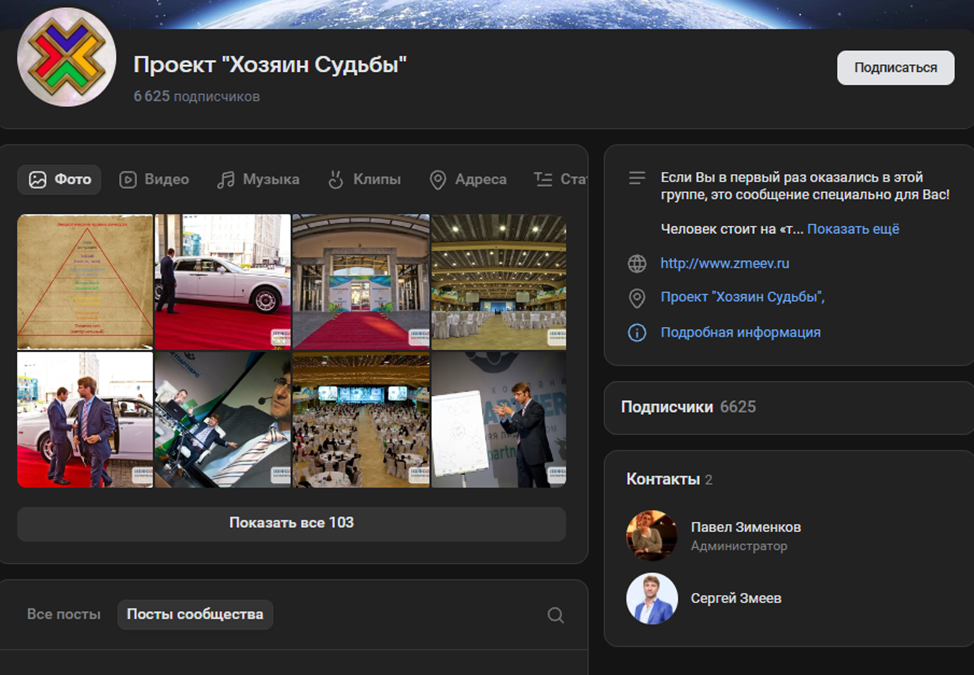Click the globe icon beside the website link
The height and width of the screenshot is (675, 974).
tap(637, 263)
